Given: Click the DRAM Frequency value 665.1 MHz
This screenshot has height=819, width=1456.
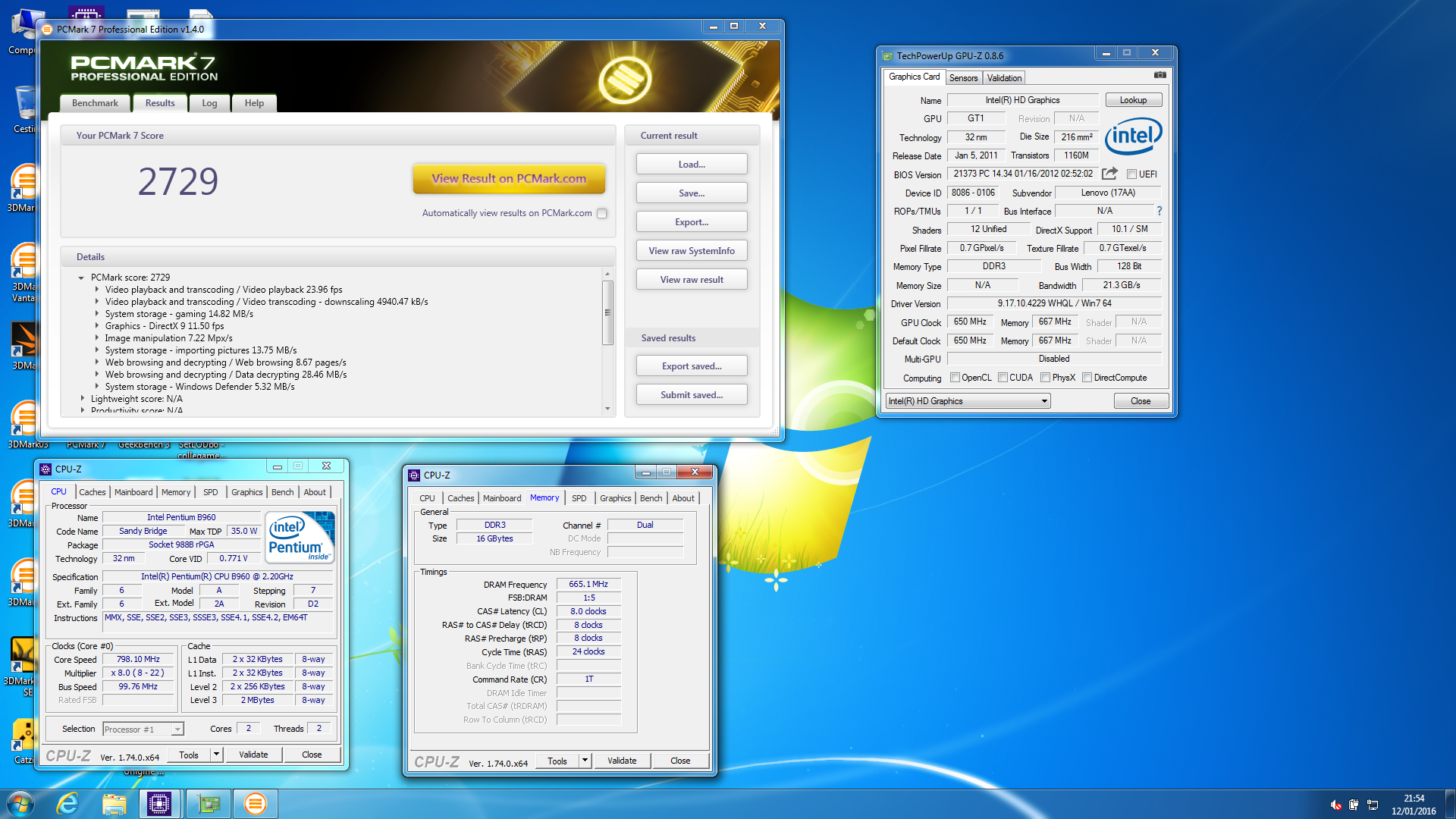Looking at the screenshot, I should (x=588, y=584).
